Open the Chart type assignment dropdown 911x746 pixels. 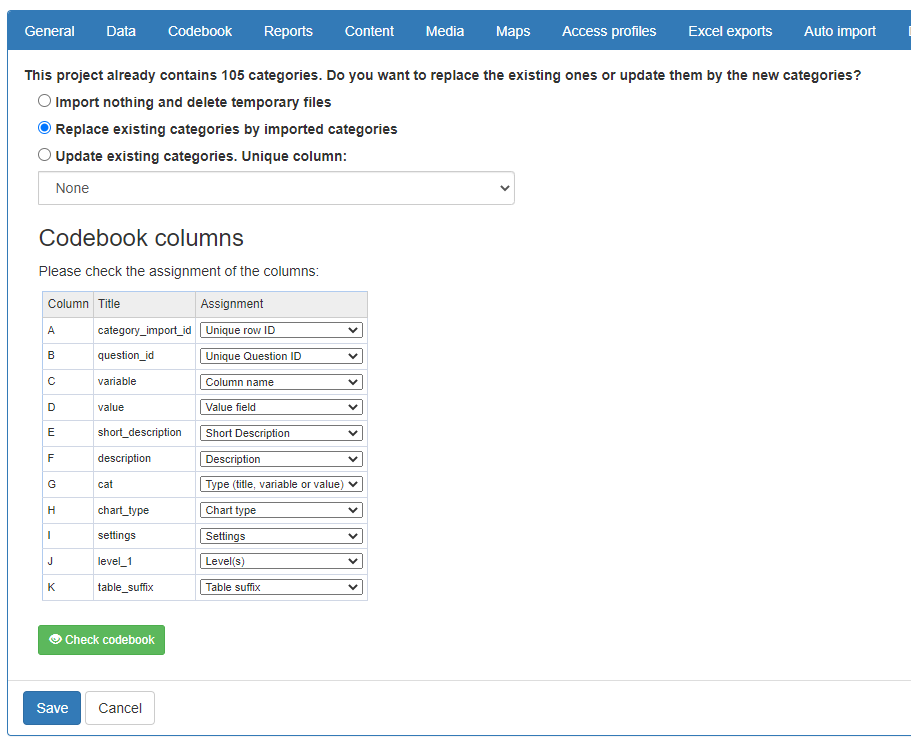pos(281,510)
